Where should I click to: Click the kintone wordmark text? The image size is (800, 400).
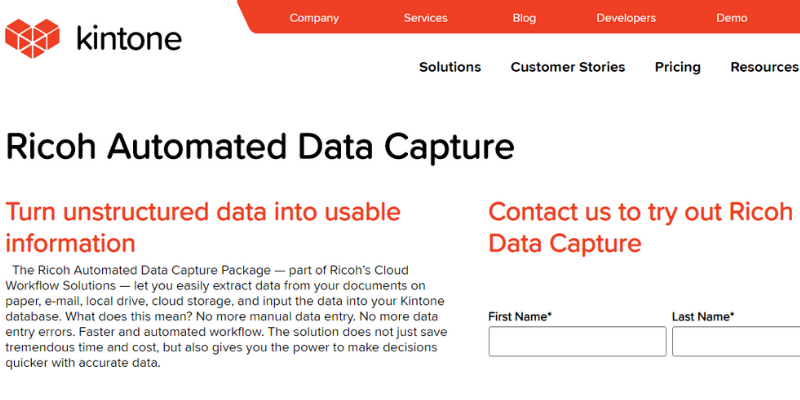(129, 39)
